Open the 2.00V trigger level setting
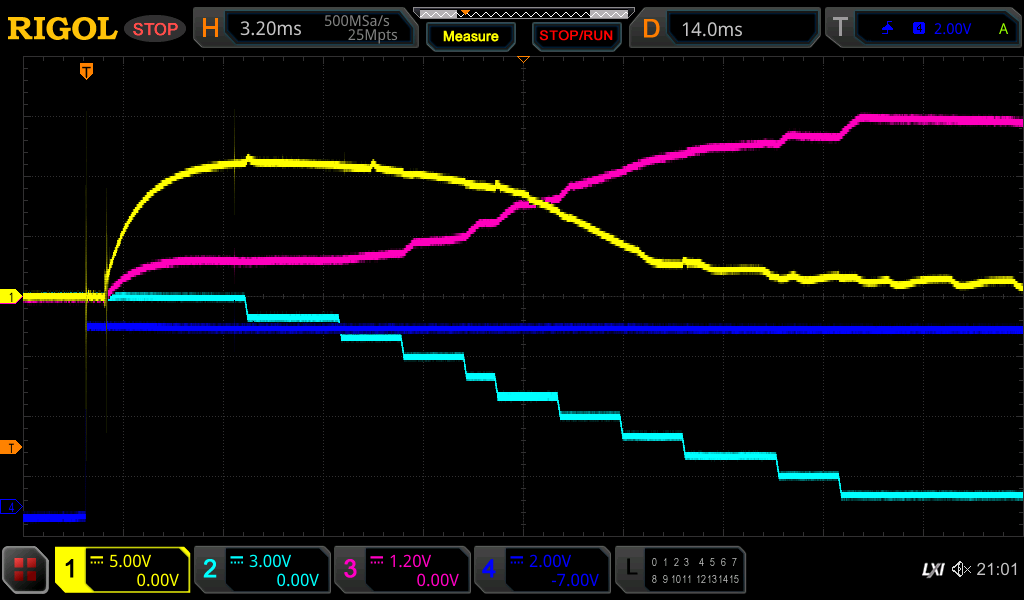1024x600 pixels. tap(952, 29)
